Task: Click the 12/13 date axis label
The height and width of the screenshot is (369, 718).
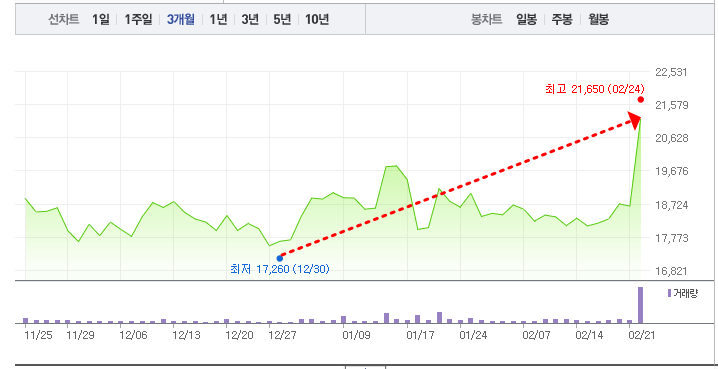Action: click(x=186, y=335)
